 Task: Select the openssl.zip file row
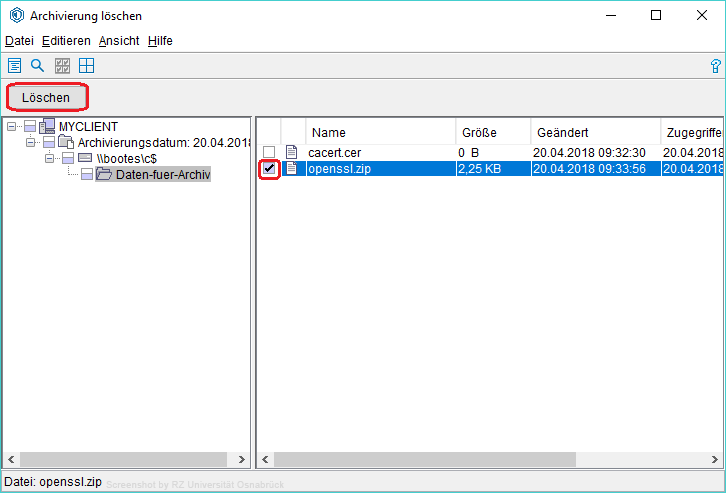(380, 168)
